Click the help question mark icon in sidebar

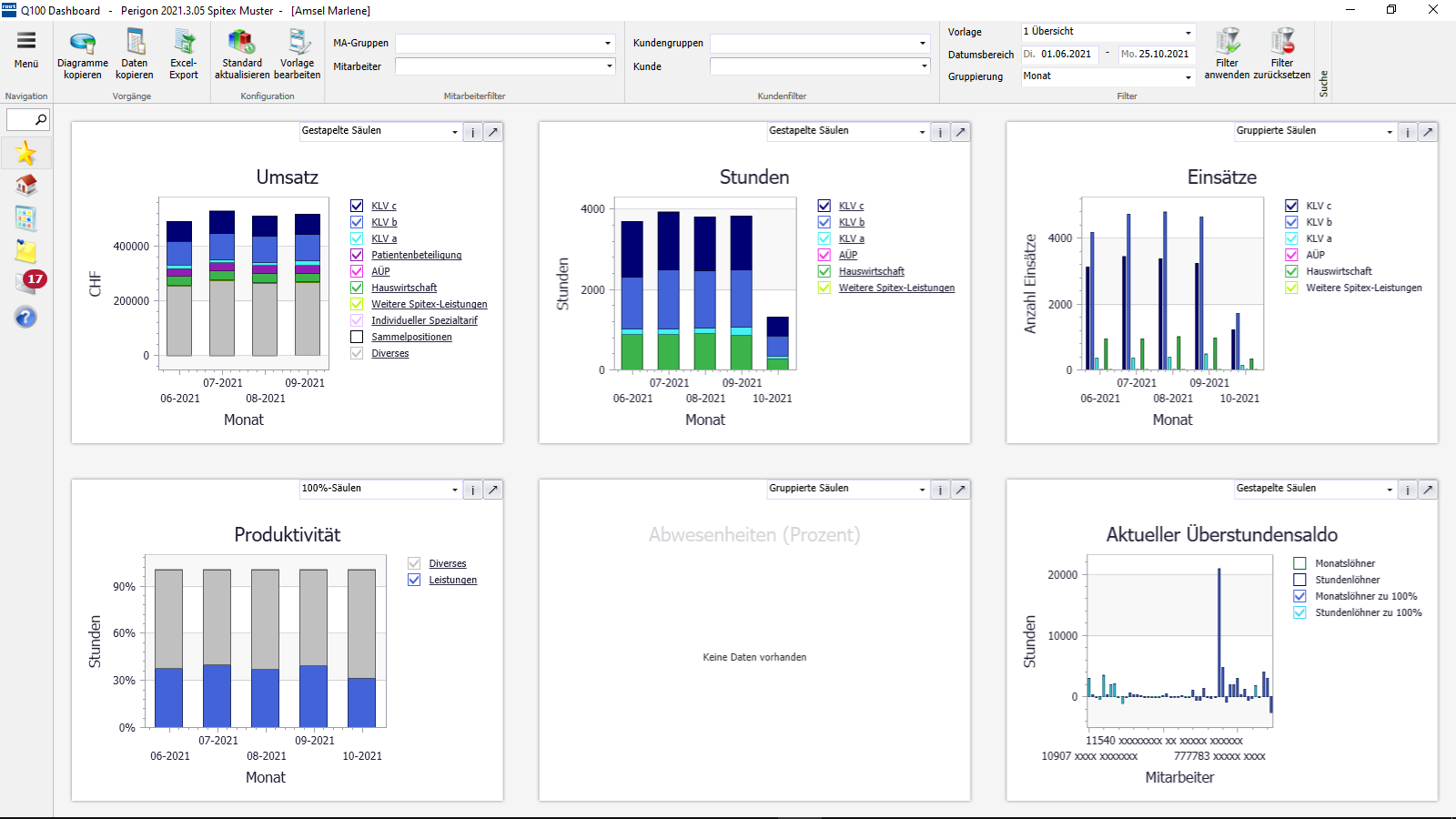tap(26, 318)
